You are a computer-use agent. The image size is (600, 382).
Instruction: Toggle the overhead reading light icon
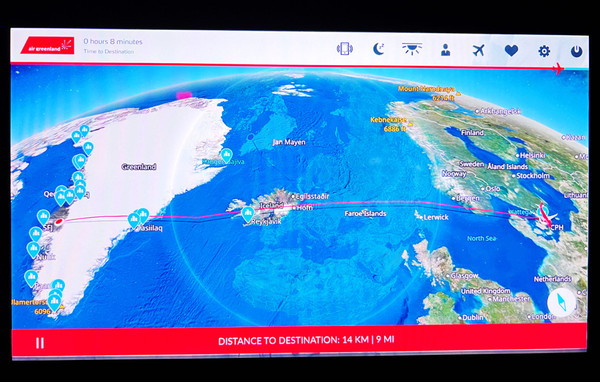(412, 49)
